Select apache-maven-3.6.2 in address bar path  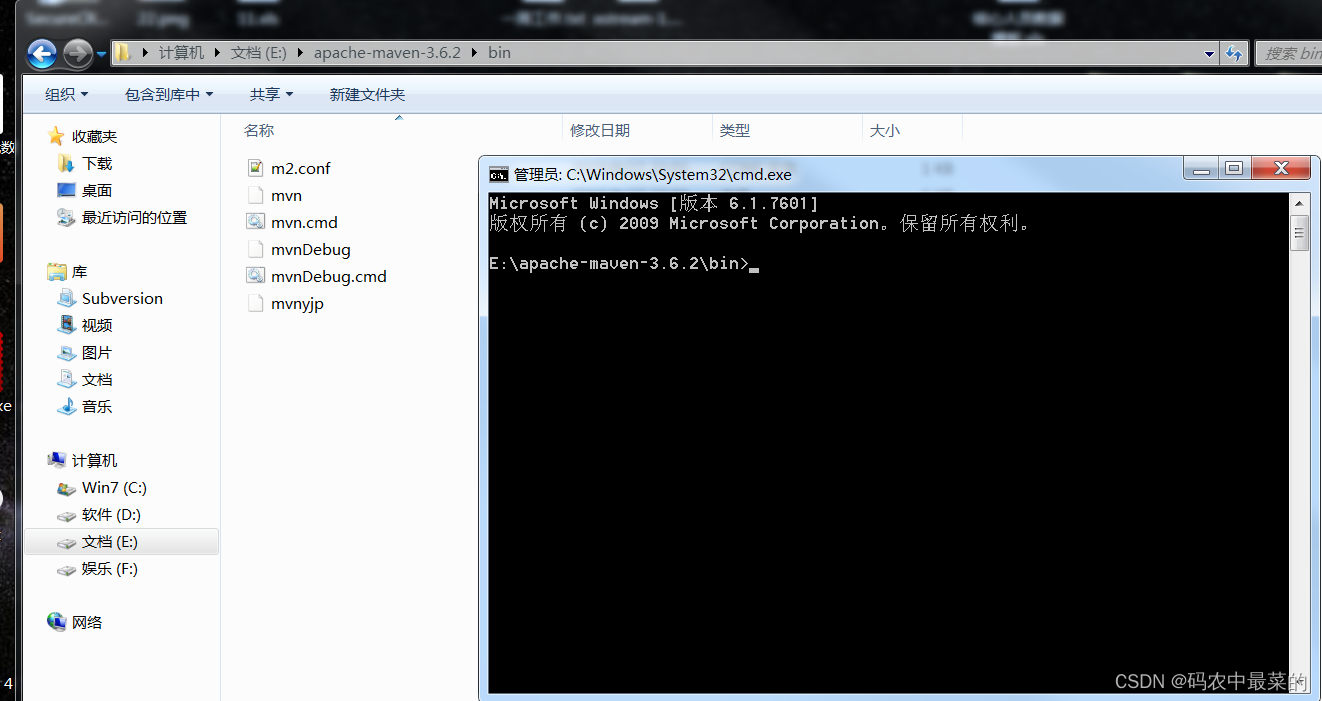coord(387,53)
